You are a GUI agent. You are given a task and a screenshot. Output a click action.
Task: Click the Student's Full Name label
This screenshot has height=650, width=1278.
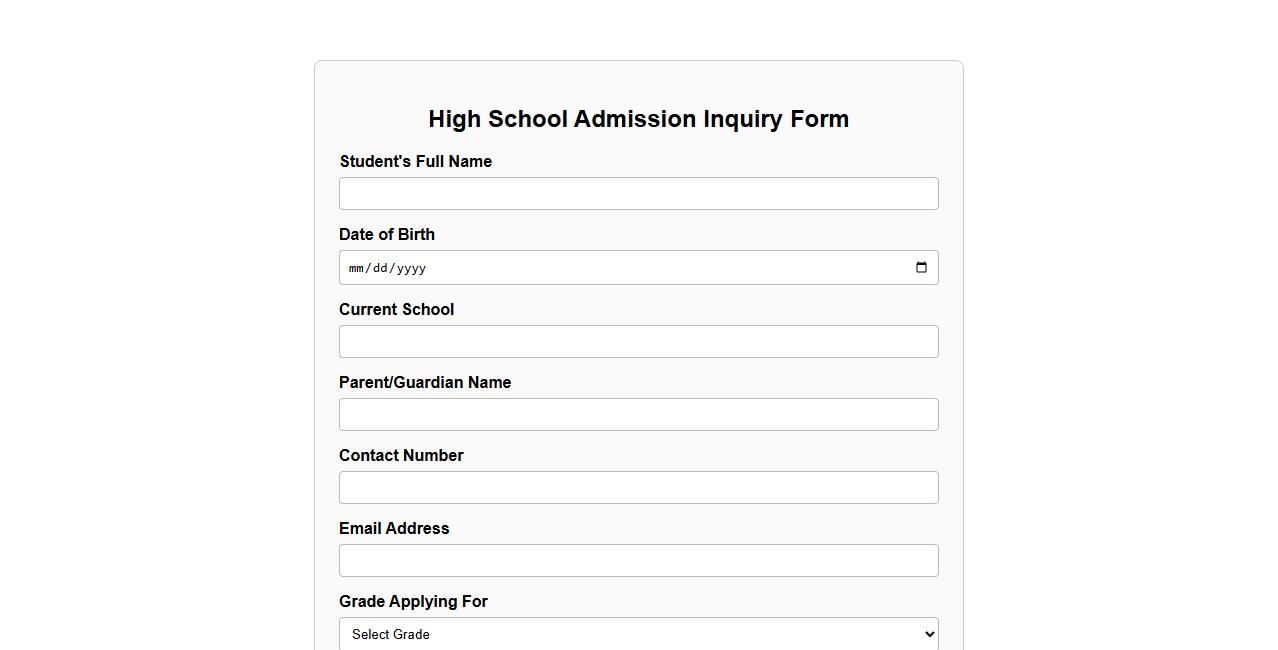pyautogui.click(x=415, y=161)
